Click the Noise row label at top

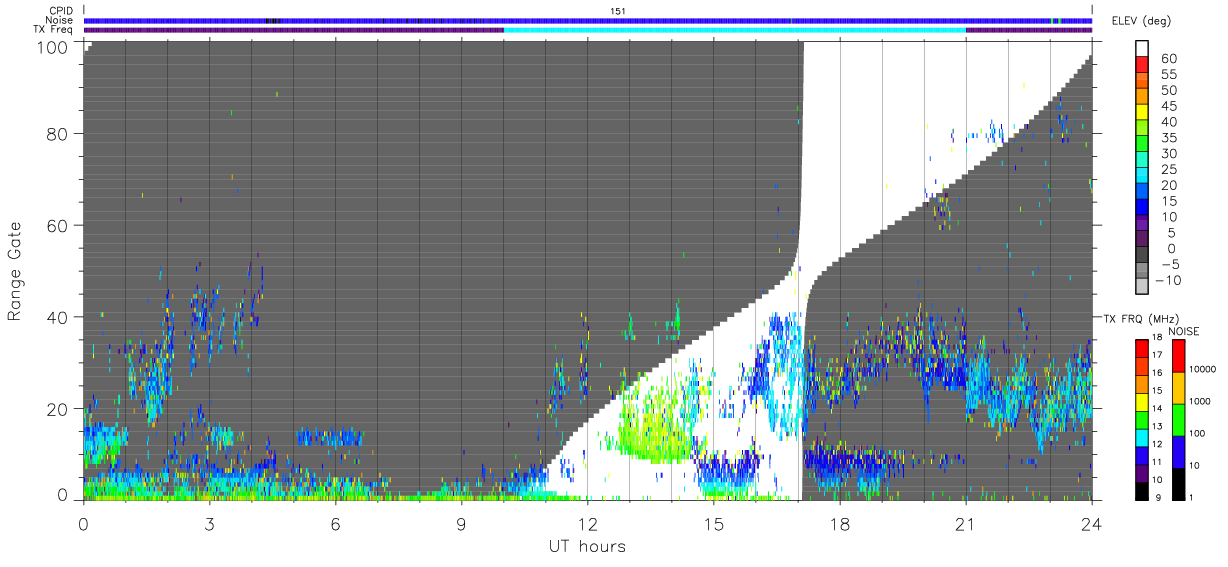click(x=60, y=20)
